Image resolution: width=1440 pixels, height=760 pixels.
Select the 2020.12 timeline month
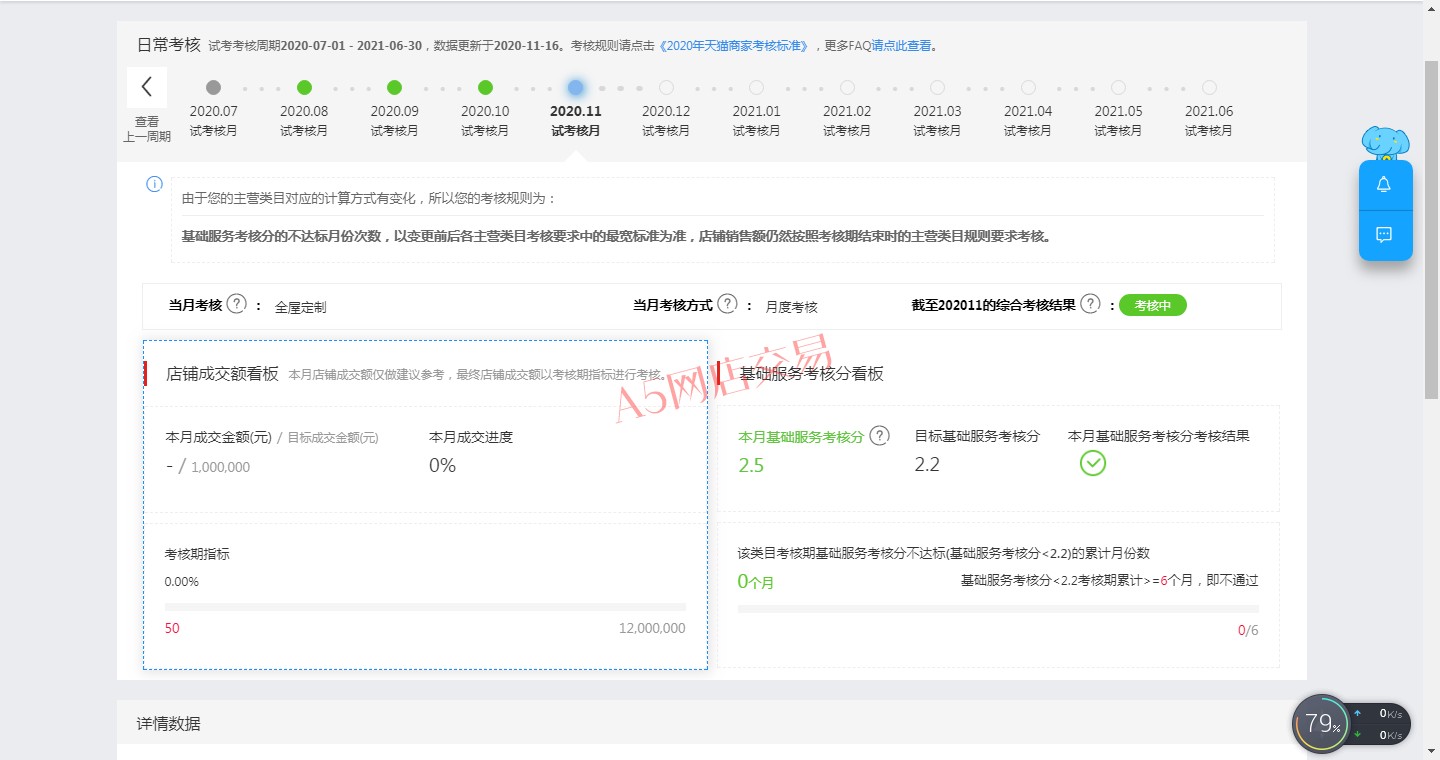coord(666,87)
